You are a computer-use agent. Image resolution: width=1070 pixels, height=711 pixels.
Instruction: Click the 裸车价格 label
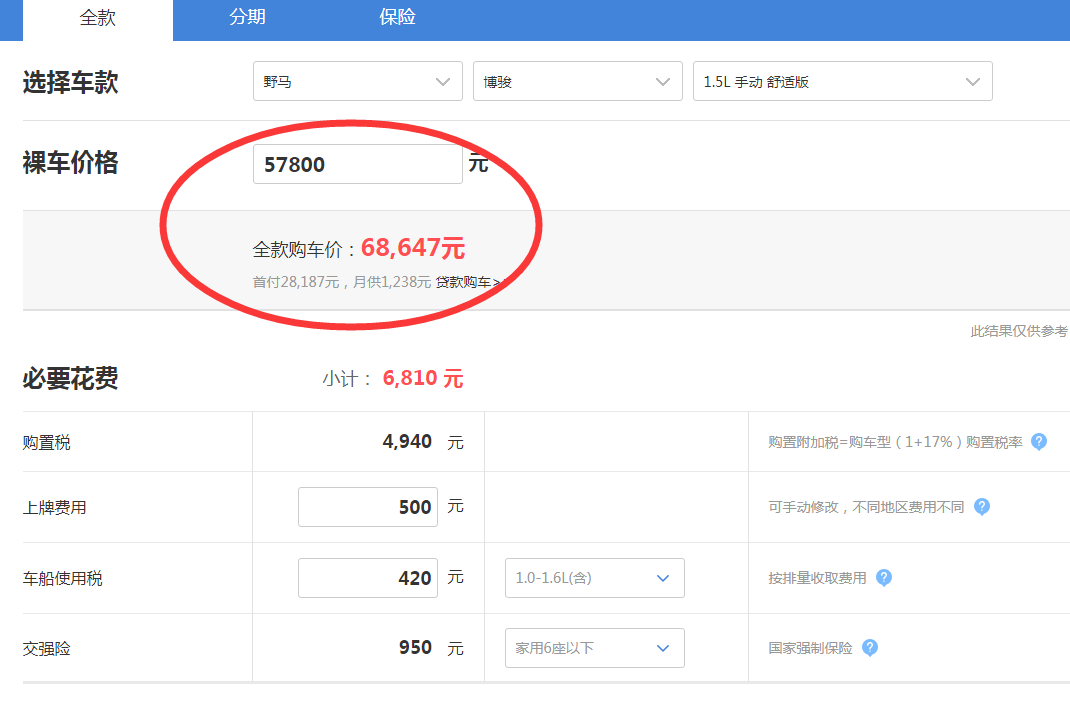70,163
